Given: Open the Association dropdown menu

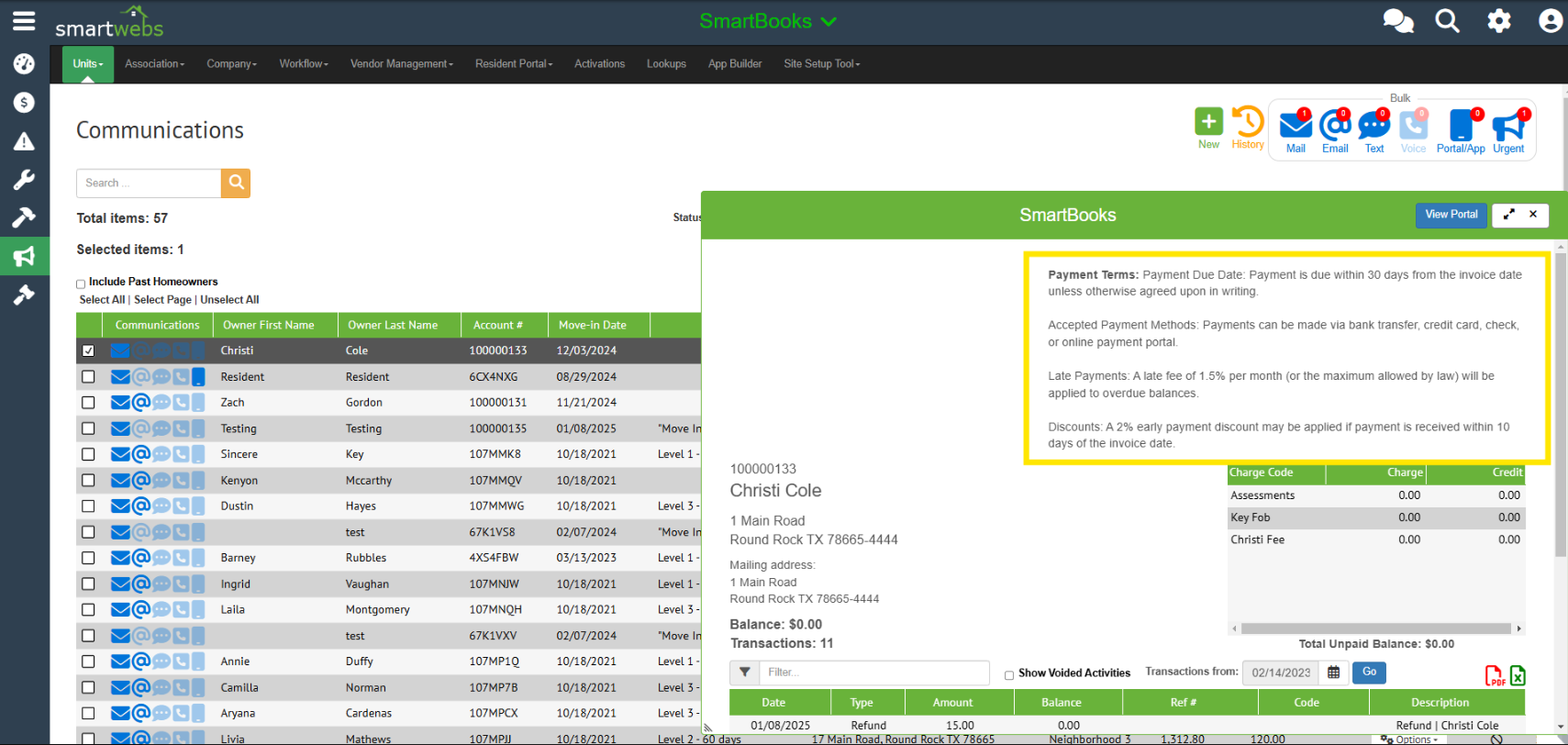Looking at the screenshot, I should [154, 64].
